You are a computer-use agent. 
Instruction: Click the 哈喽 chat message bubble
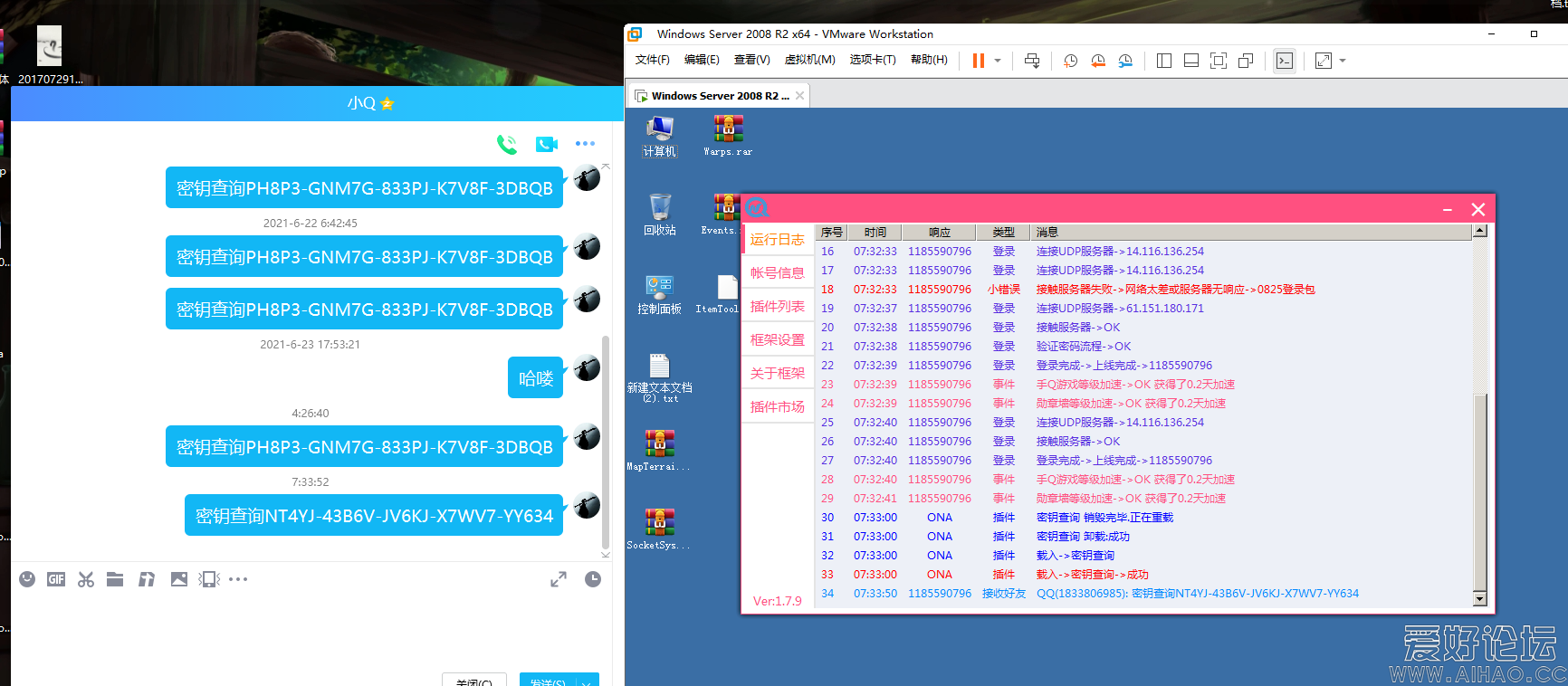[536, 377]
